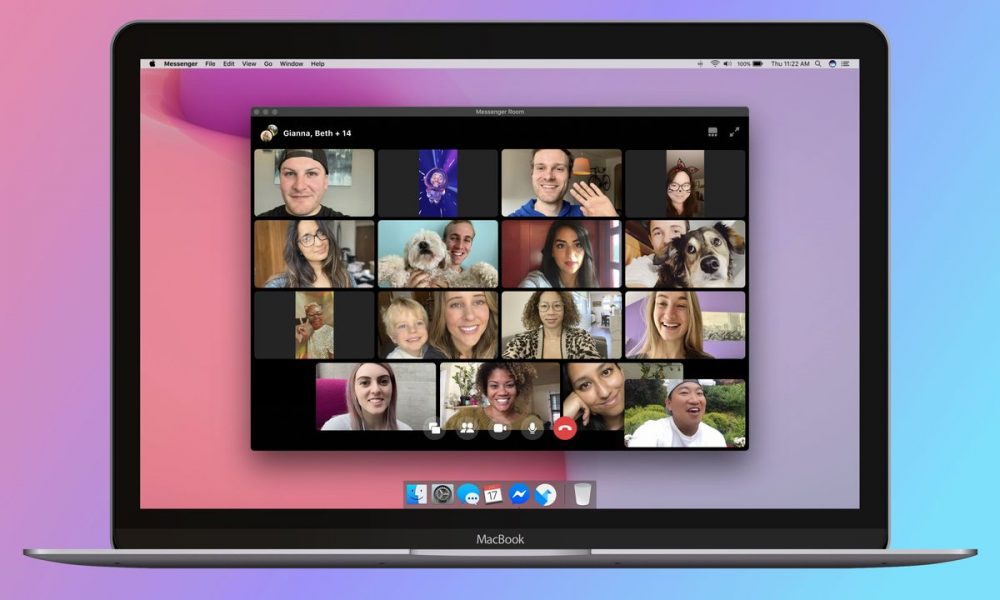Switch the video grid layout view
1000x600 pixels.
712,132
